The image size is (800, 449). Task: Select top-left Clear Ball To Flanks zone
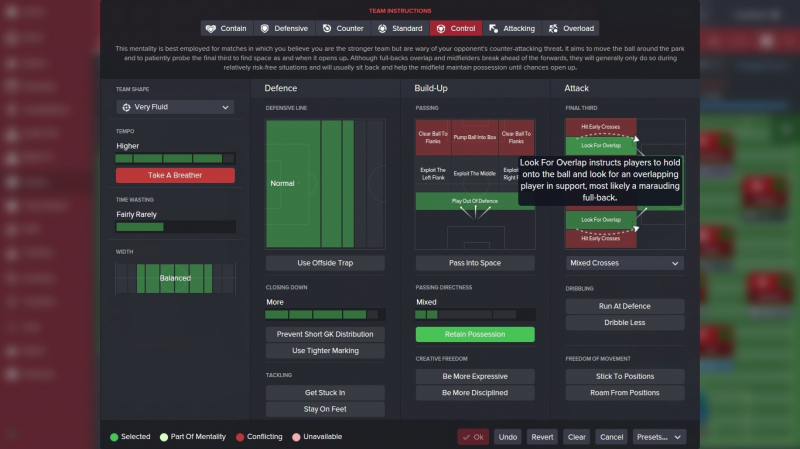(x=433, y=137)
